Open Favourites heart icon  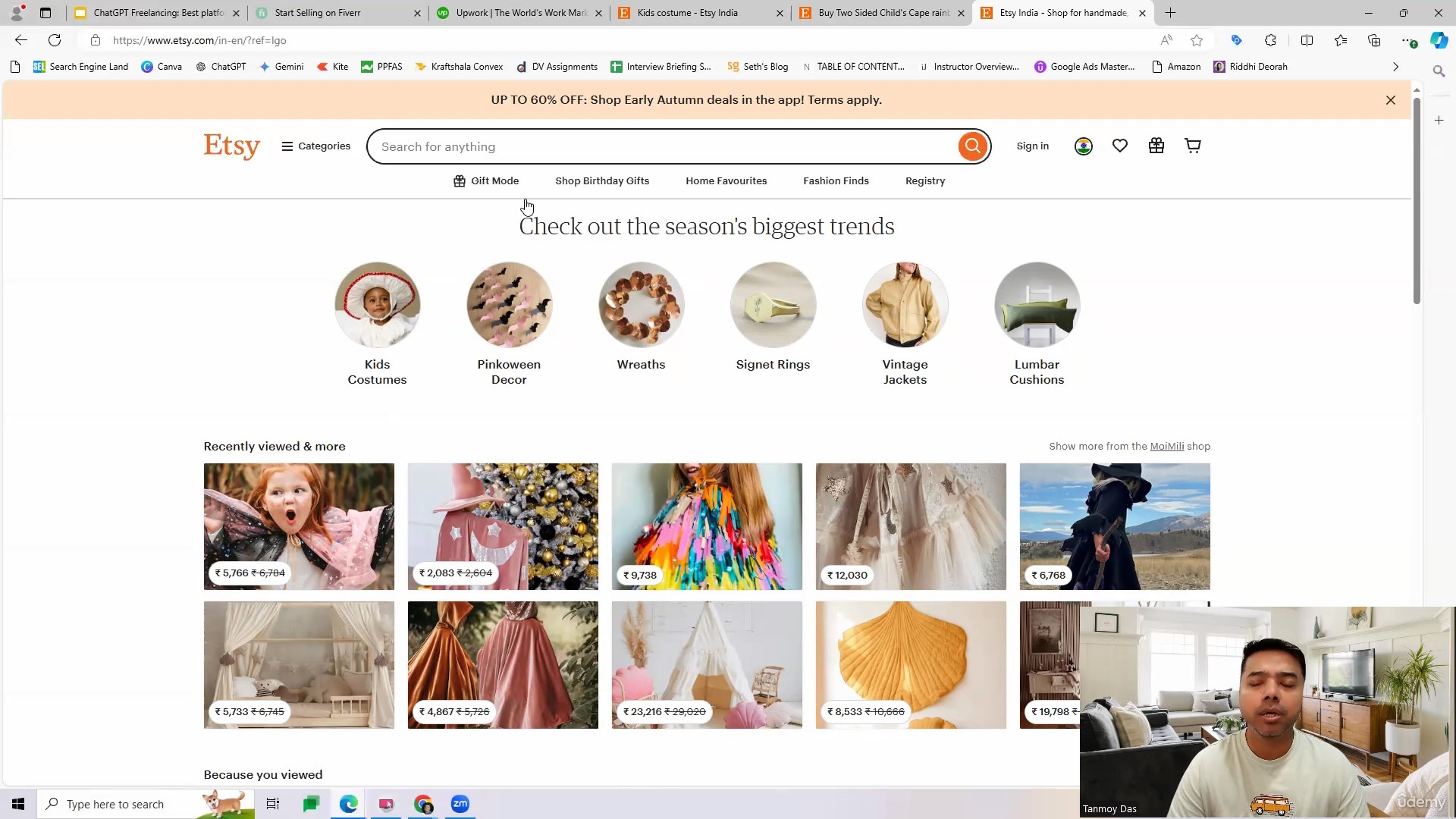click(1120, 146)
